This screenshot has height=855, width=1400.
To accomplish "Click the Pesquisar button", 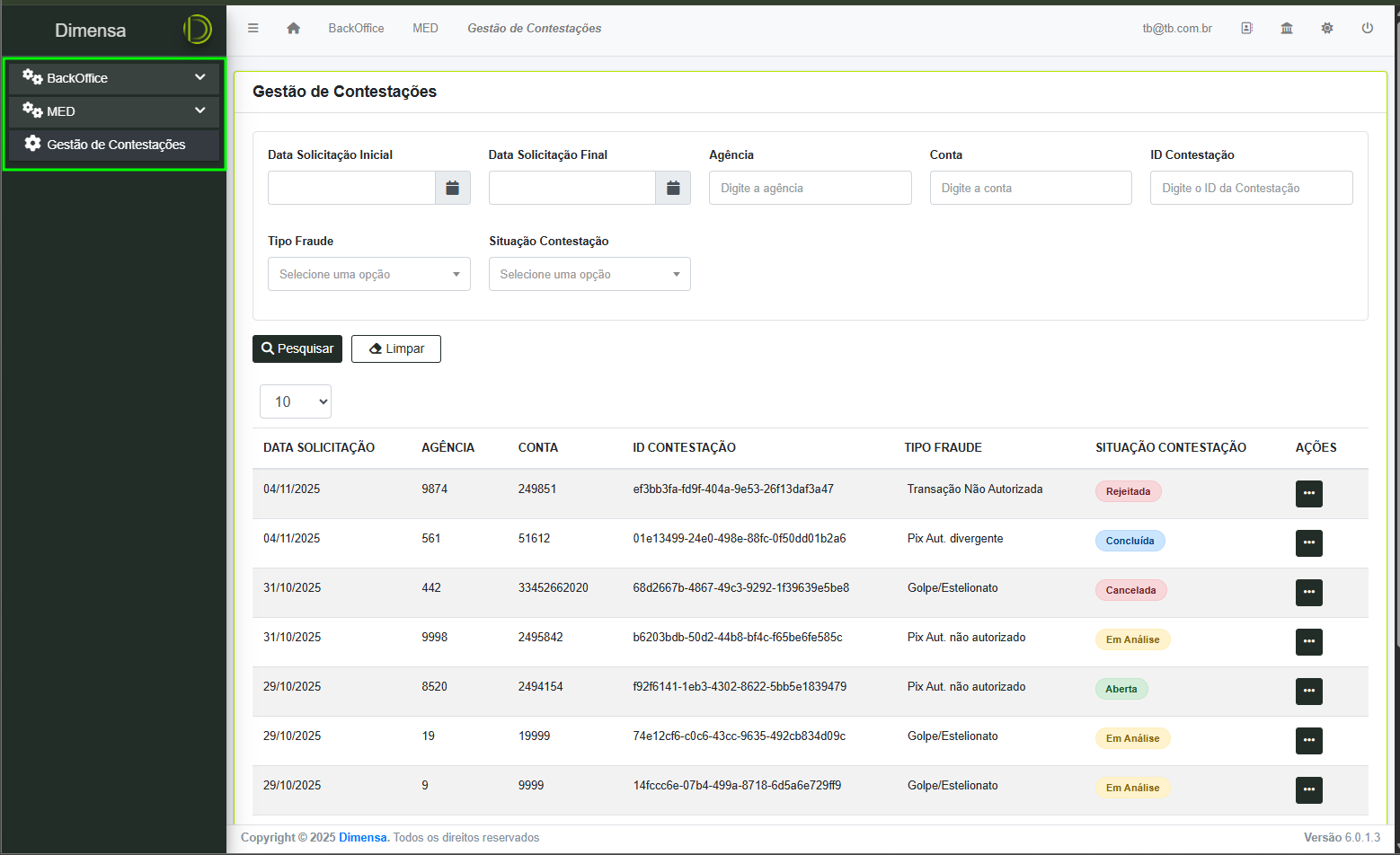I will 297,348.
